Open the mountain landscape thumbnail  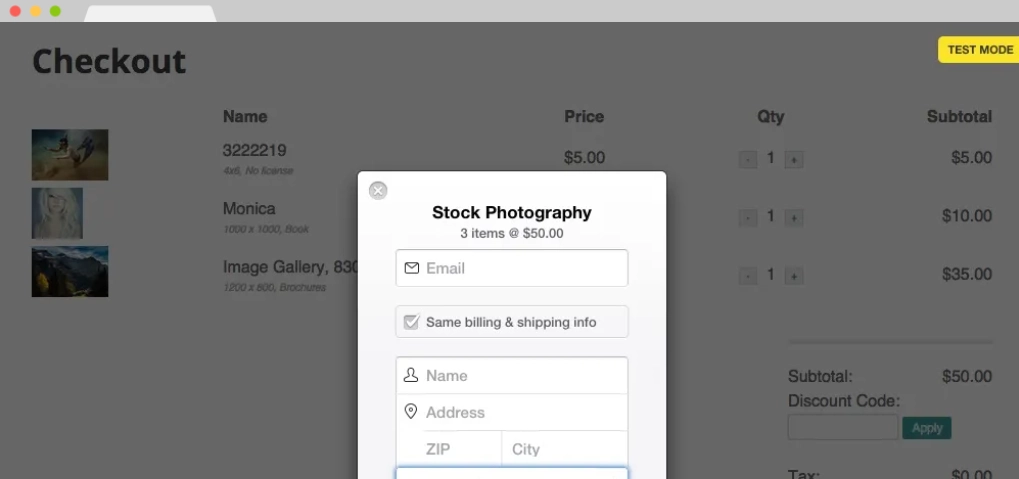pyautogui.click(x=70, y=272)
